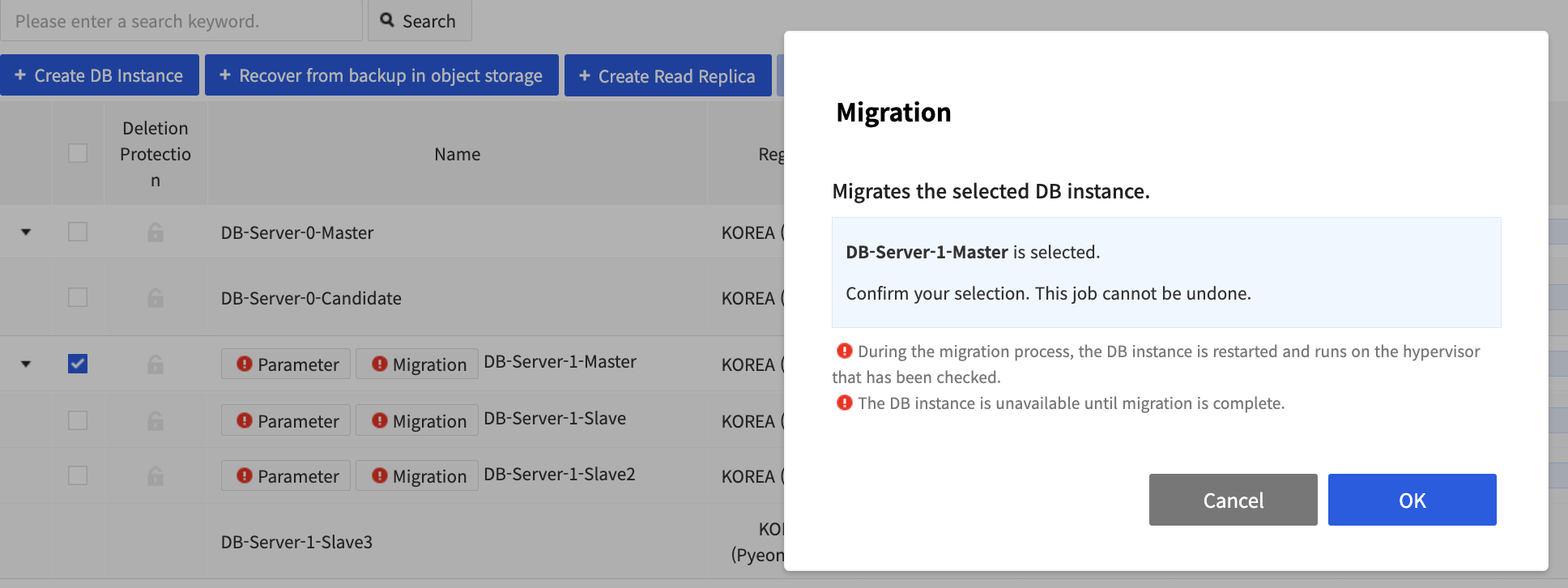Click Parameter badge on DB-Server-1-Slave2 row

coord(286,475)
